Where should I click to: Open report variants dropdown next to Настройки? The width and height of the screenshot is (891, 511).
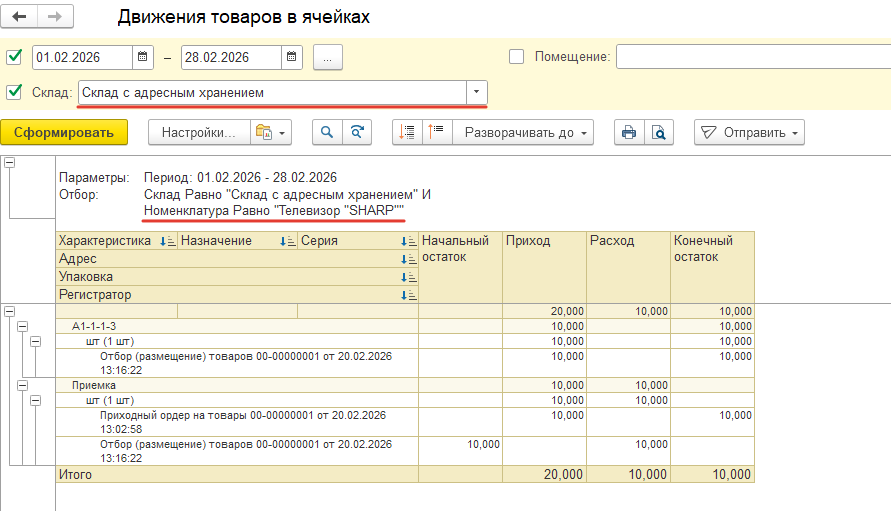click(271, 132)
